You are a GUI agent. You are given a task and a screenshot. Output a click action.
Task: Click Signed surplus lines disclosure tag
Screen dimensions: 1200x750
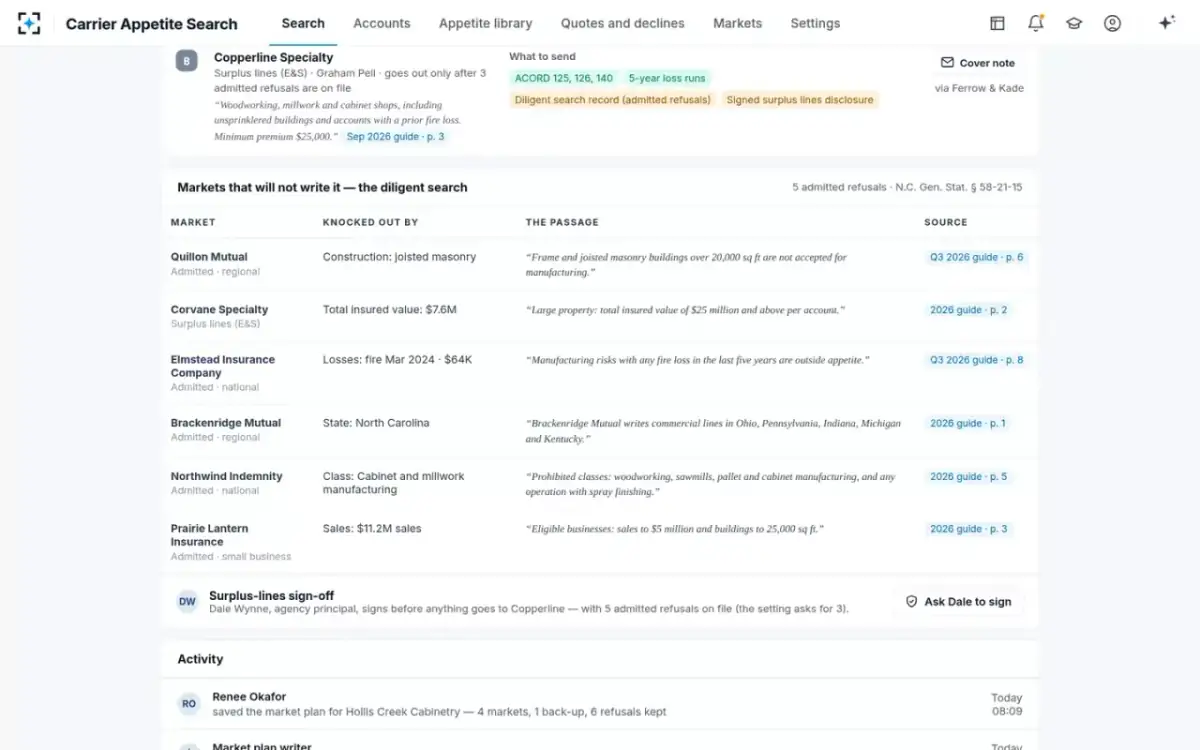(x=800, y=100)
